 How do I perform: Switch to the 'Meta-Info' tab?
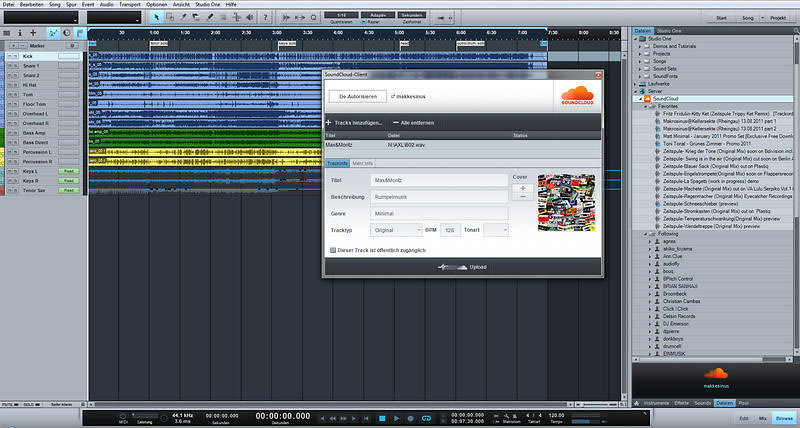[x=363, y=163]
